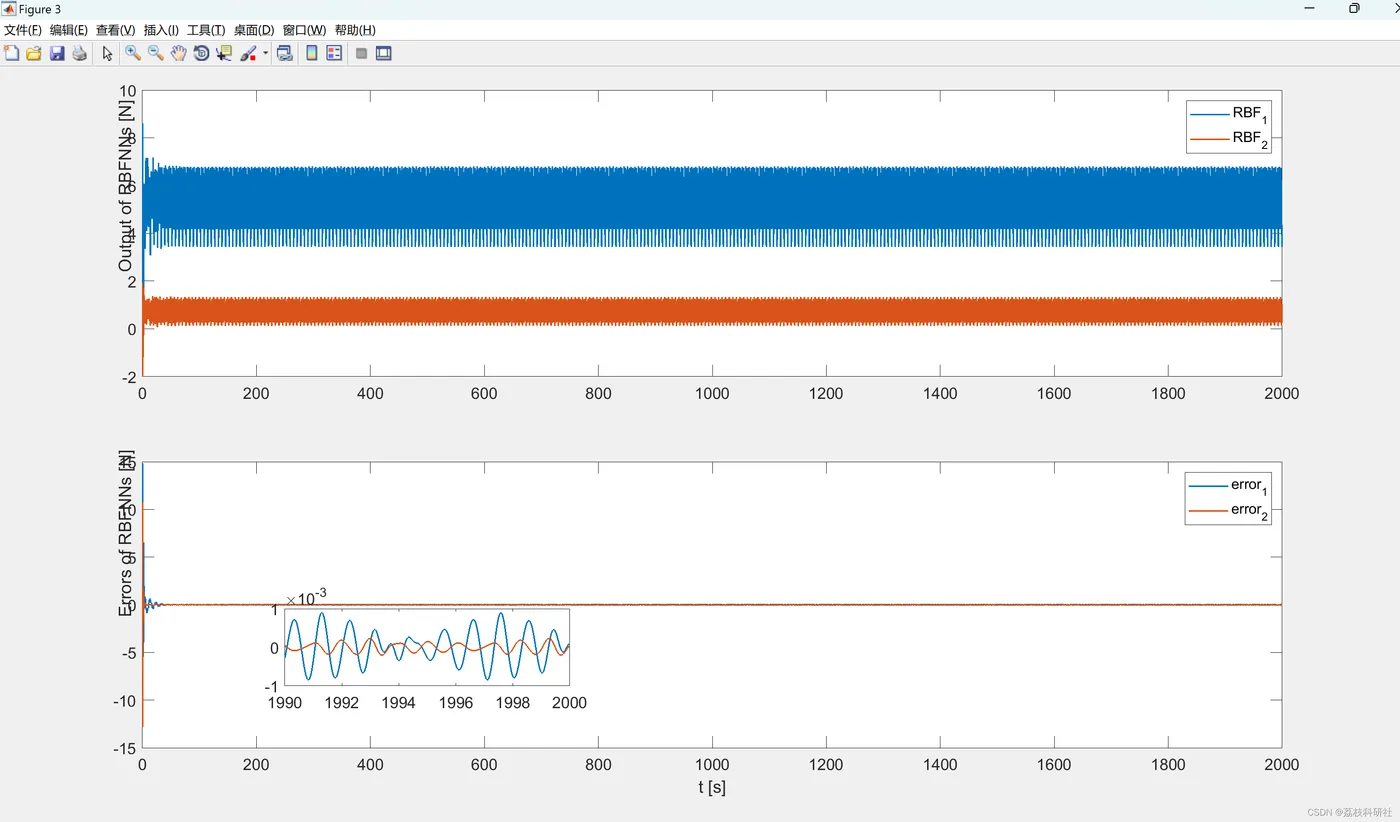The height and width of the screenshot is (822, 1400).
Task: Click the ×10⁻³ exponent label on inset
Action: [x=306, y=598]
